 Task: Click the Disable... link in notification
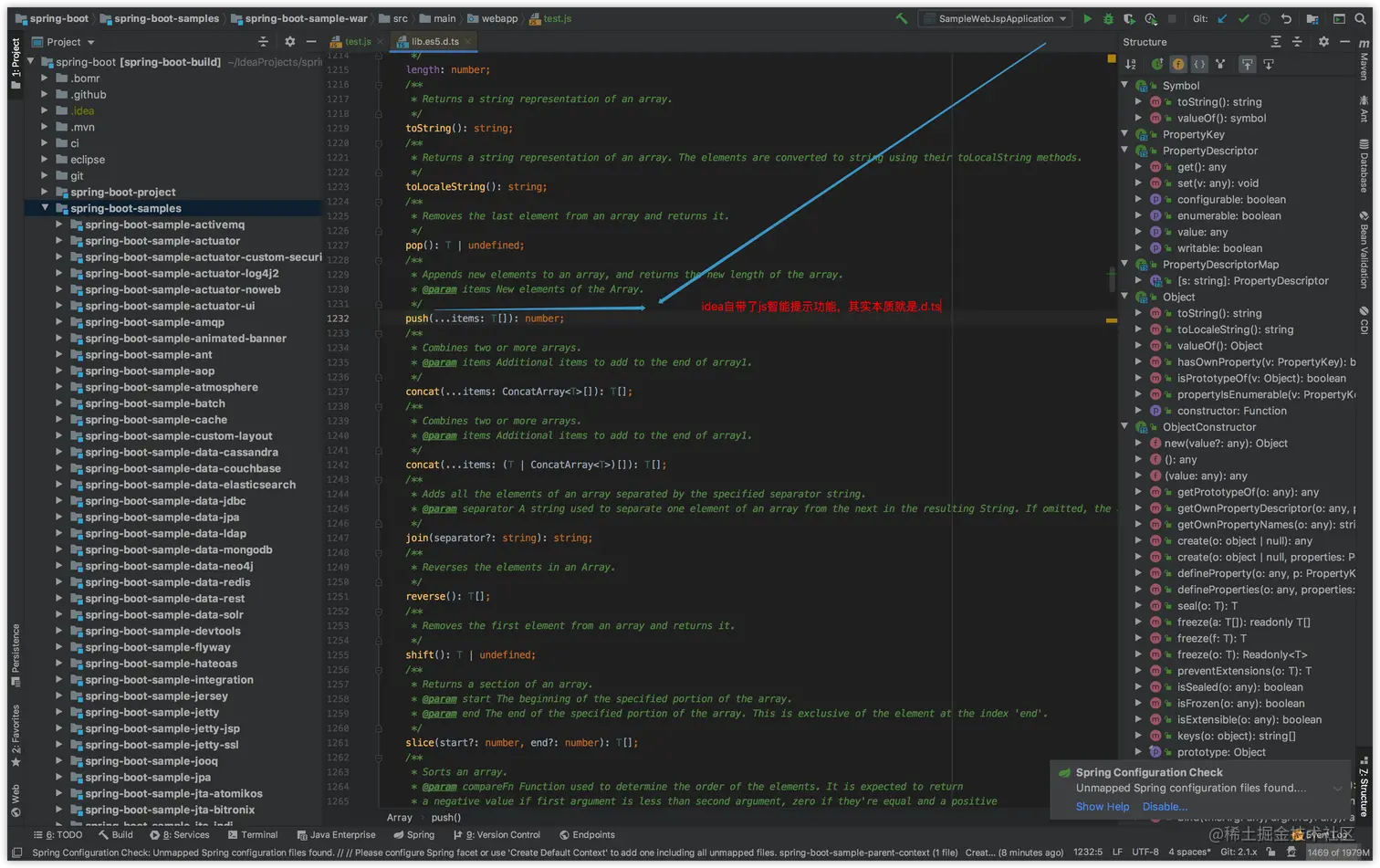click(x=1165, y=807)
